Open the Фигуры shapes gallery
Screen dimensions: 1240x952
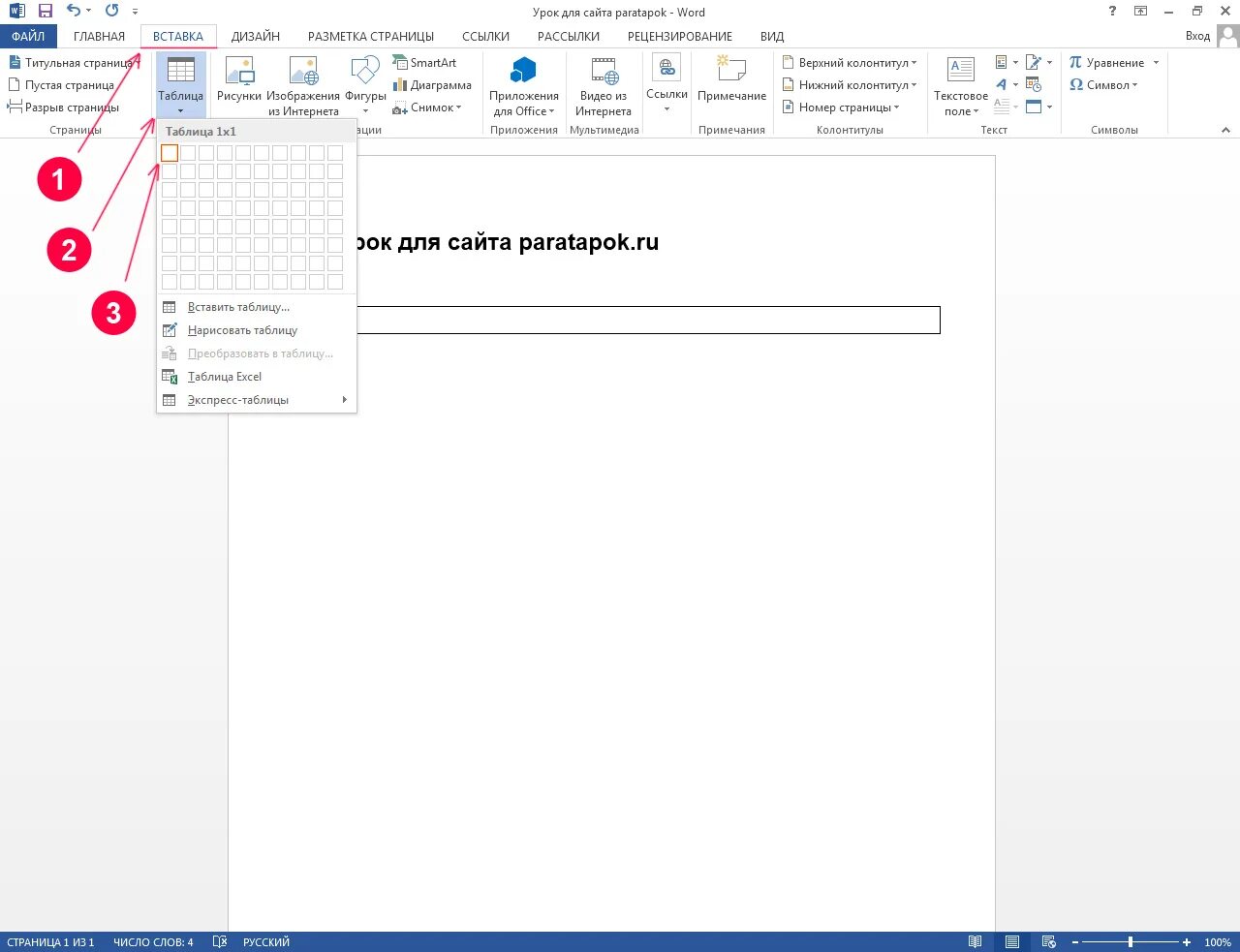[x=365, y=85]
